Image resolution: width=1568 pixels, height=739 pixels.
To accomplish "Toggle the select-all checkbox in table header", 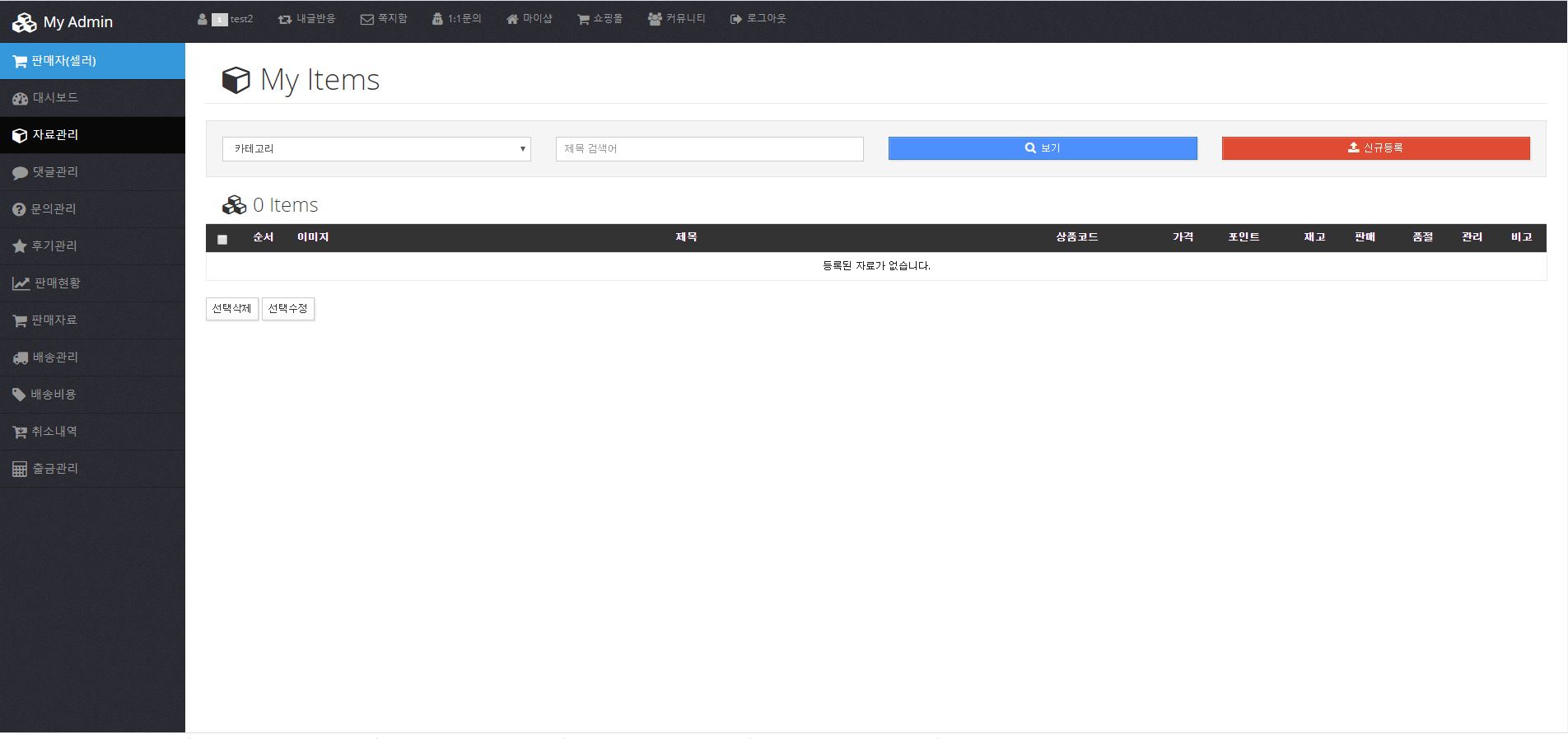I will [222, 240].
